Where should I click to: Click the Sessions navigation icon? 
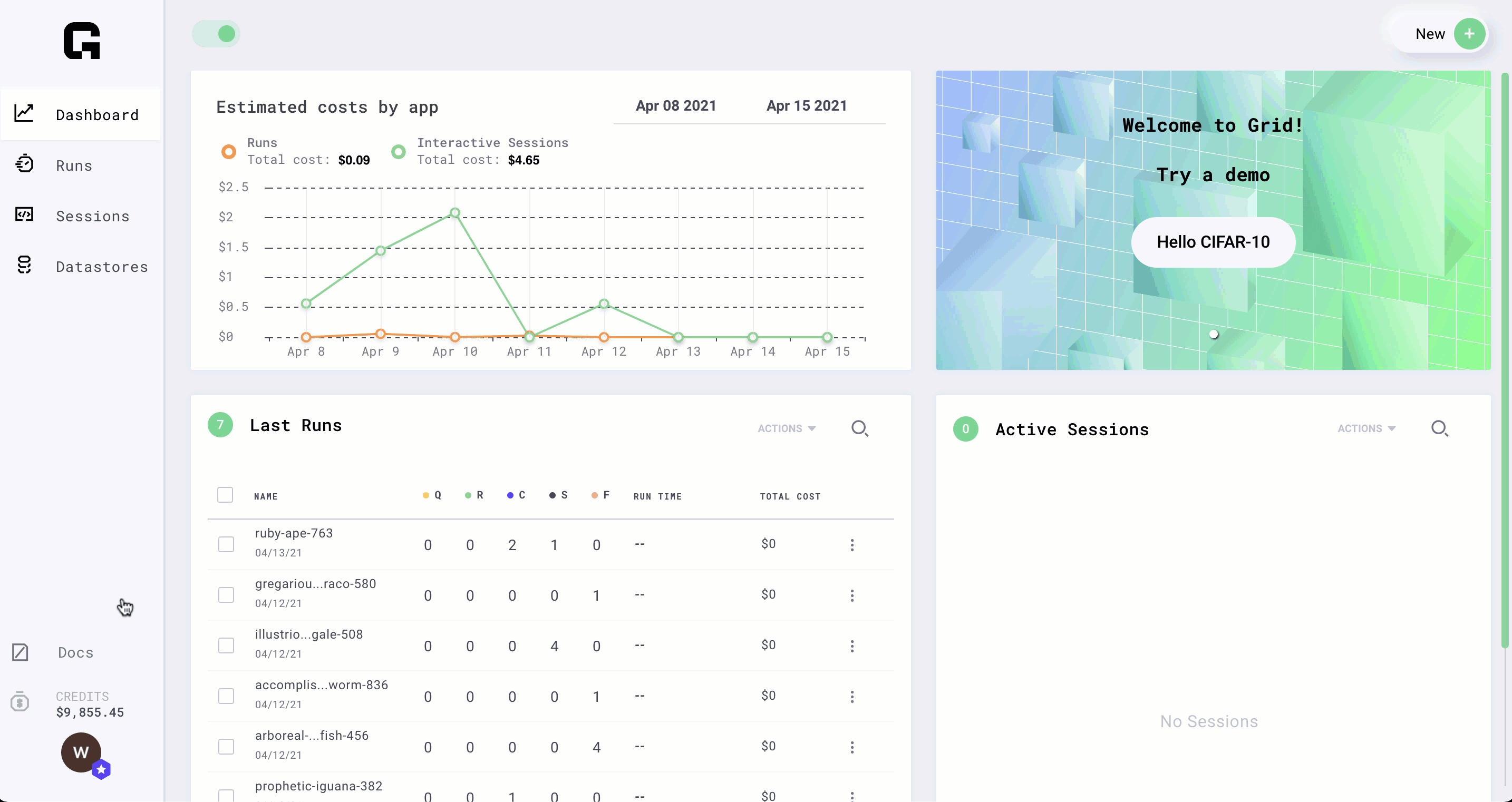pos(24,216)
